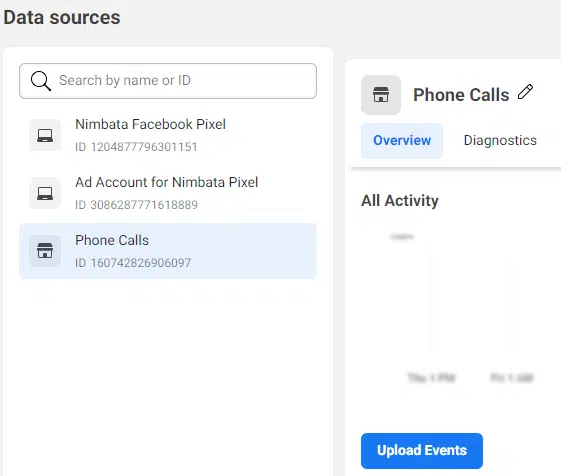The image size is (561, 476).
Task: Open Ad Account for Nimbata Pixel data source
Action: pos(166,182)
